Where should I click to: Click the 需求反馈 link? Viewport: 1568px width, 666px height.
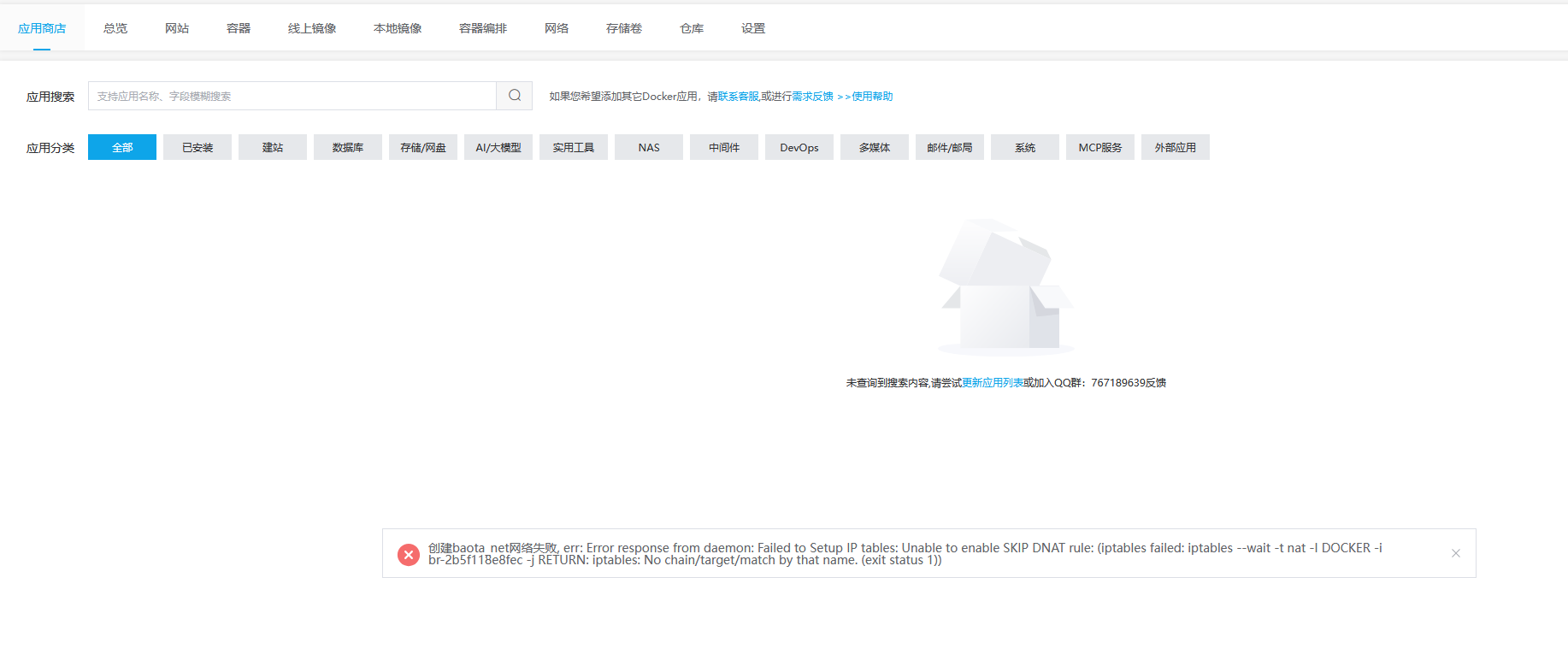coord(812,97)
